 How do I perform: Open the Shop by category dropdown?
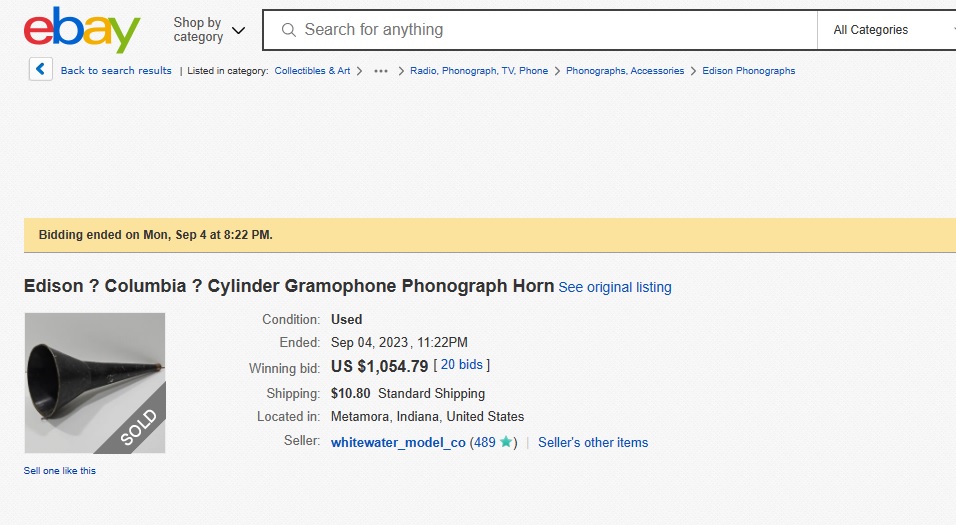(208, 30)
